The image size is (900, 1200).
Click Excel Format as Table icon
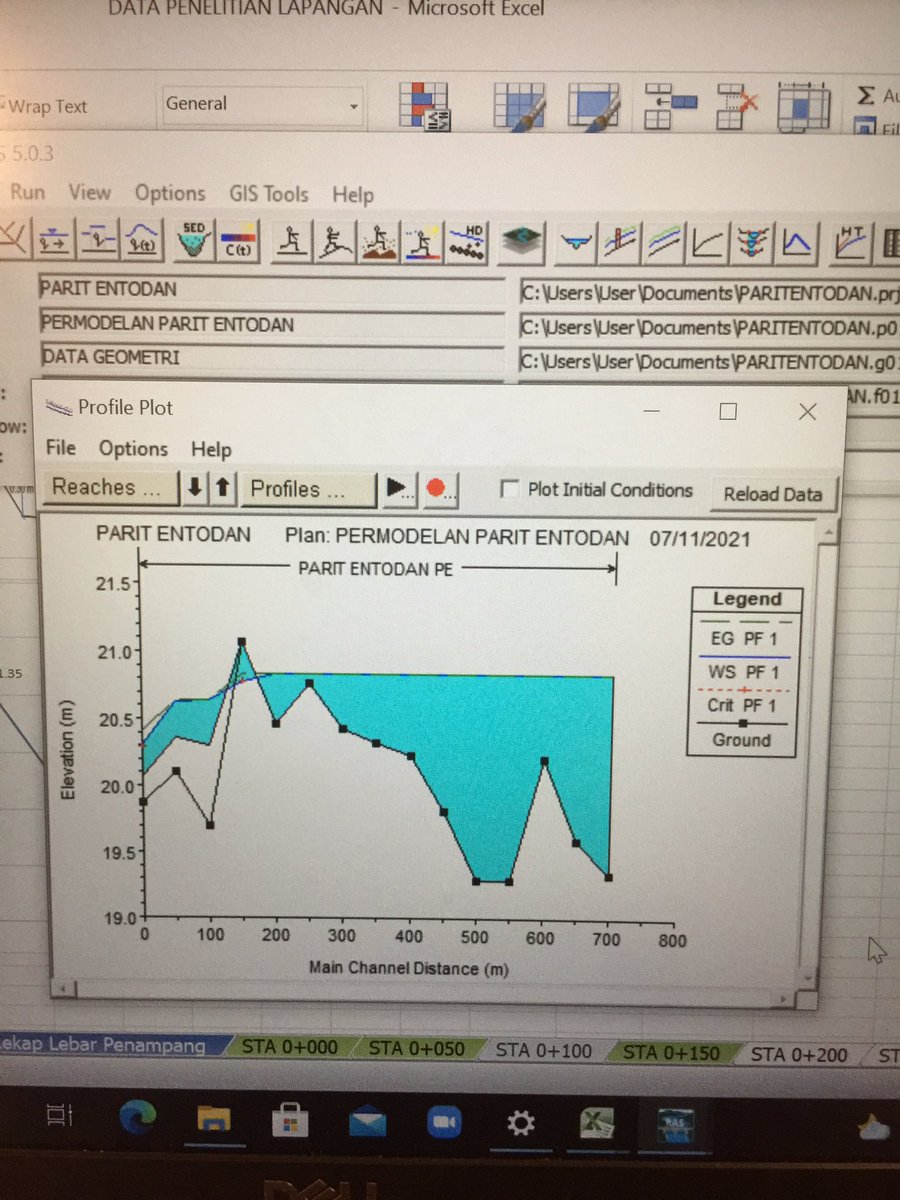click(519, 105)
